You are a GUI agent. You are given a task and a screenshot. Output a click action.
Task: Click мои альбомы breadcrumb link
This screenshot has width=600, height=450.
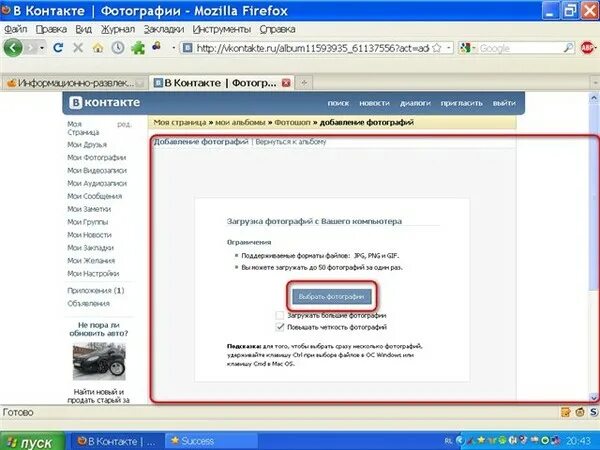(240, 122)
